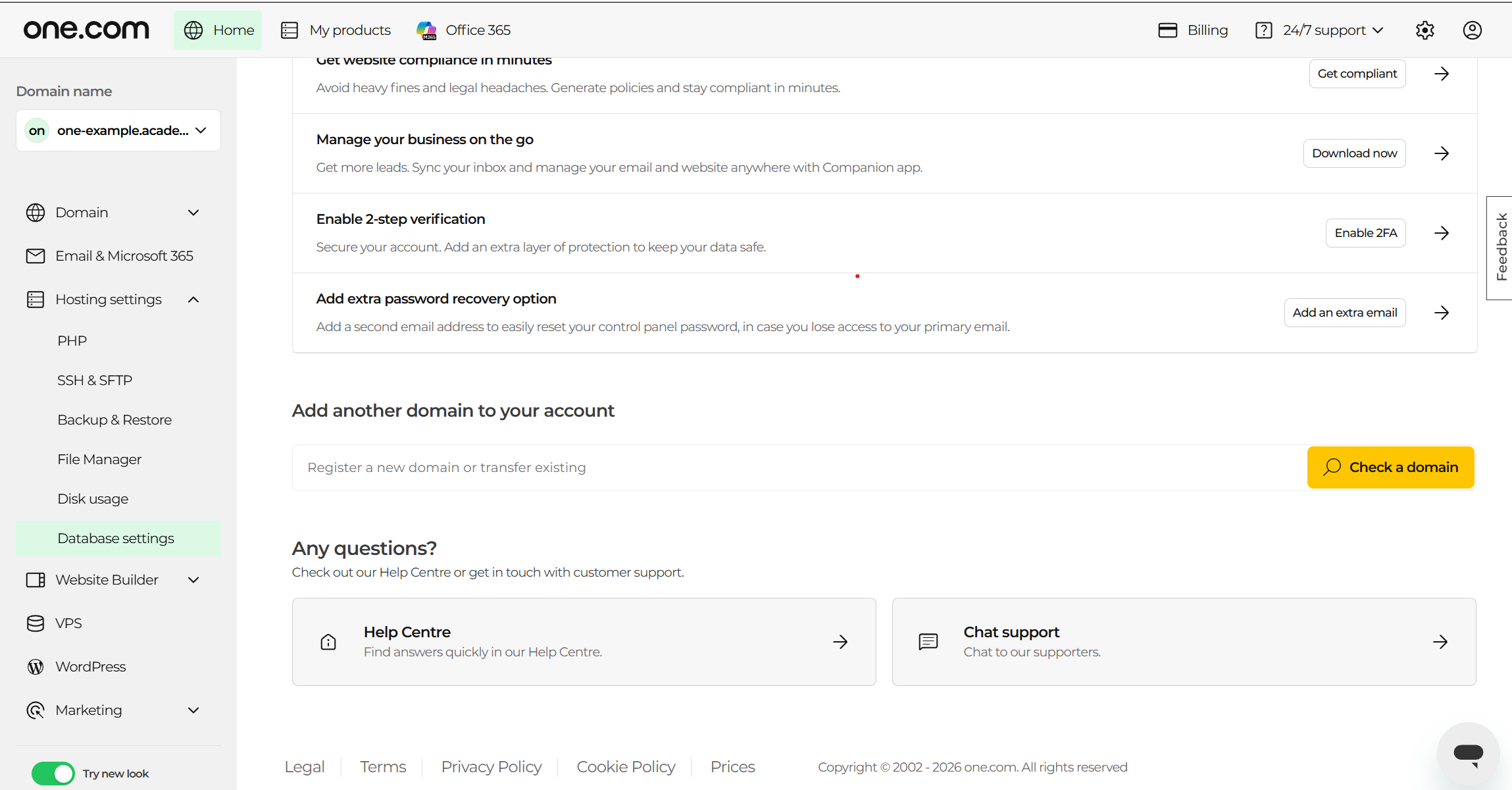Open Disk usage page

pos(93,499)
